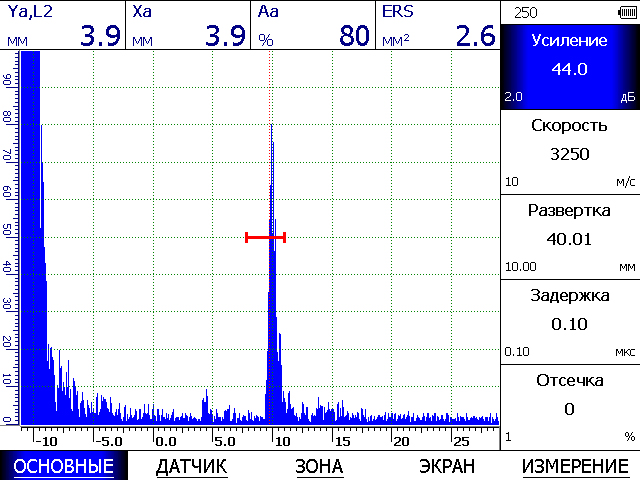Open the ЗОНА menu tab
Image resolution: width=640 pixels, height=480 pixels.
click(319, 466)
